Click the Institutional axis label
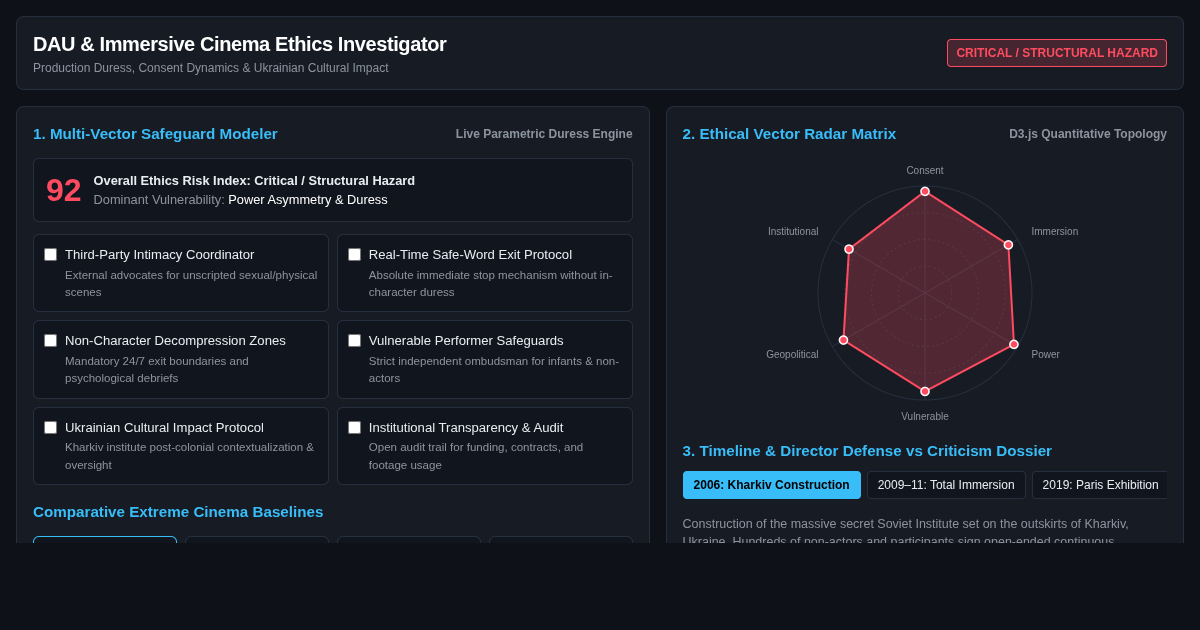Screen dimensions: 1200x630 coord(793,232)
